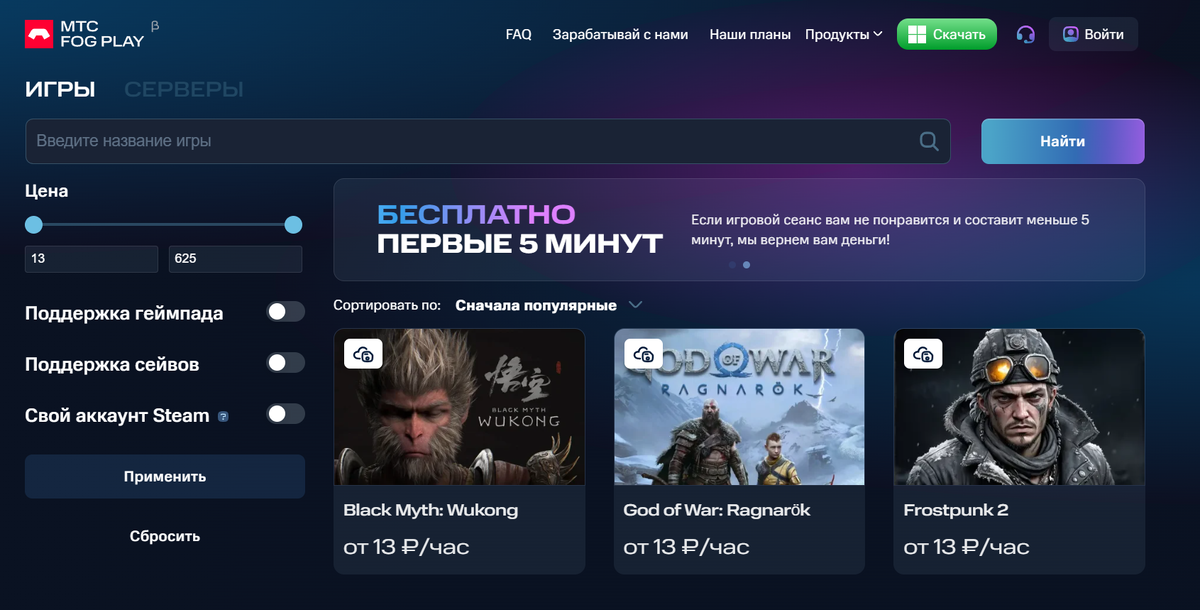Click the green Скачать download button
This screenshot has height=610, width=1200.
[947, 34]
